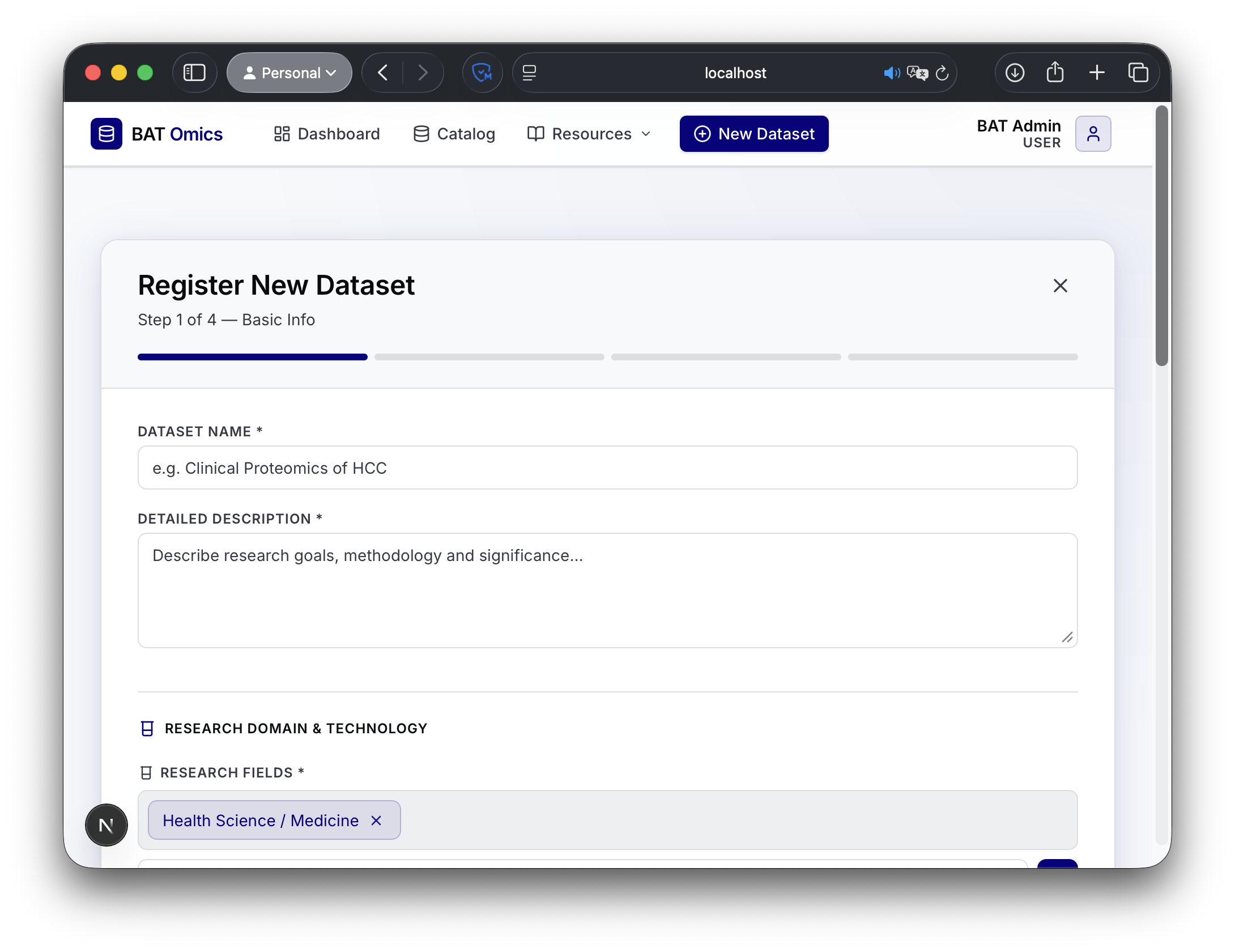Click the New Dataset button

tap(754, 134)
